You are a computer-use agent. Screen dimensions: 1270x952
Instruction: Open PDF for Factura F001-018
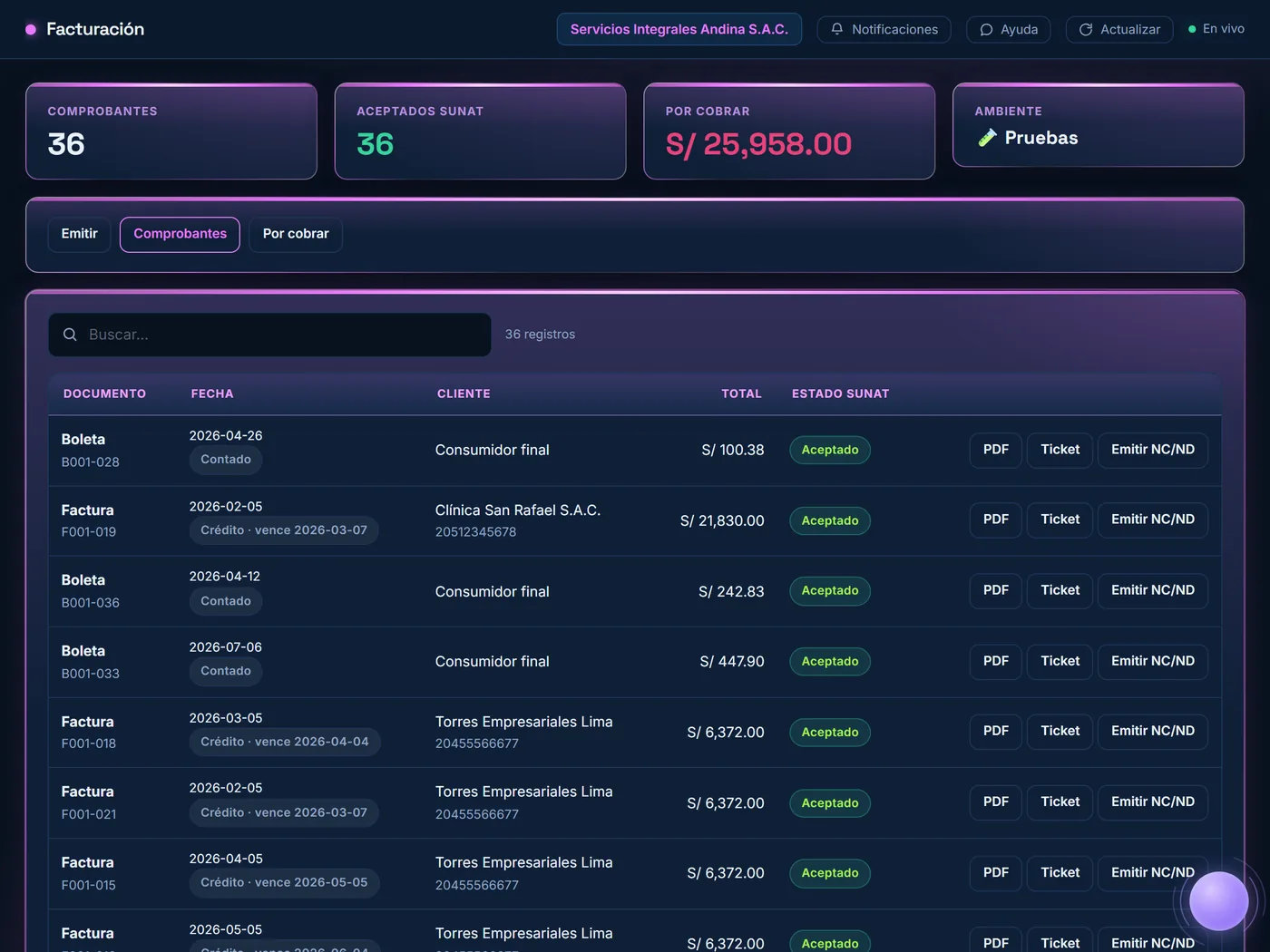996,731
